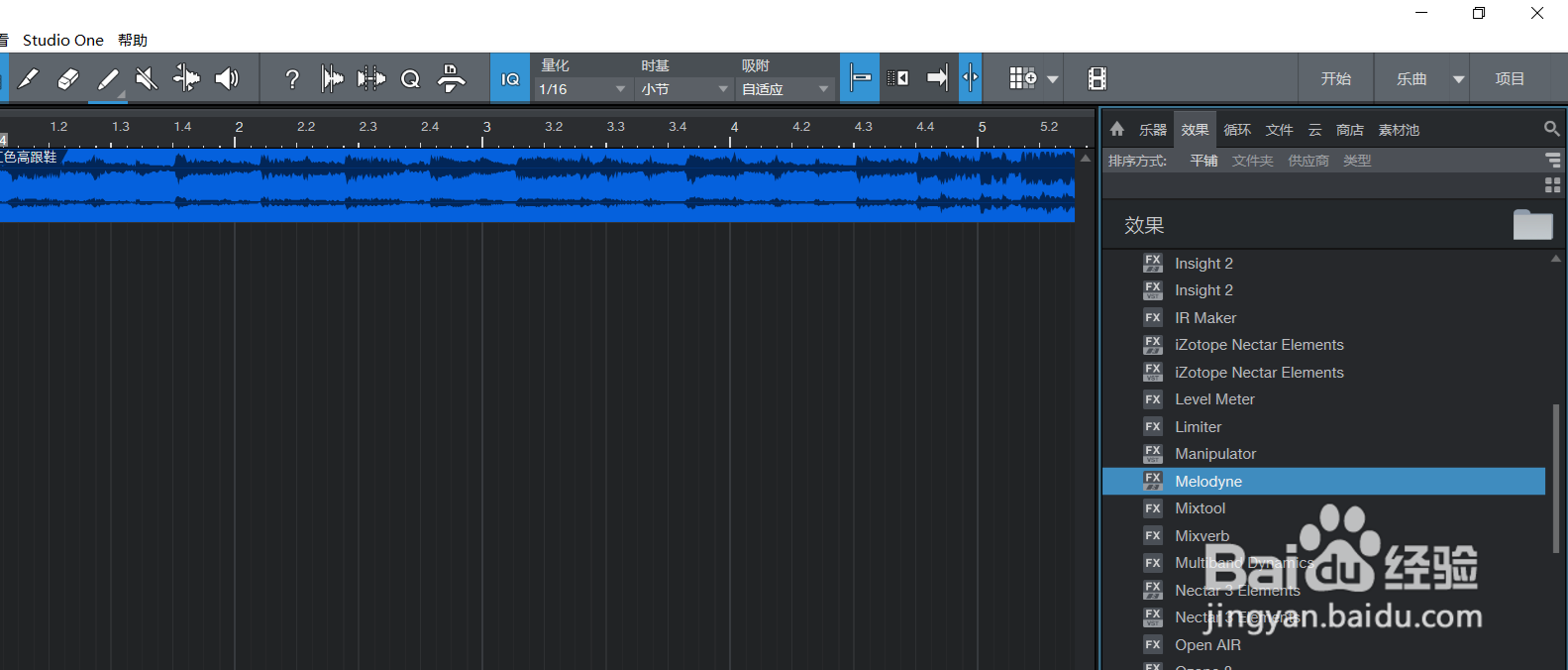The width and height of the screenshot is (1568, 670).
Task: Click the blue audio waveform clip
Action: (537, 185)
